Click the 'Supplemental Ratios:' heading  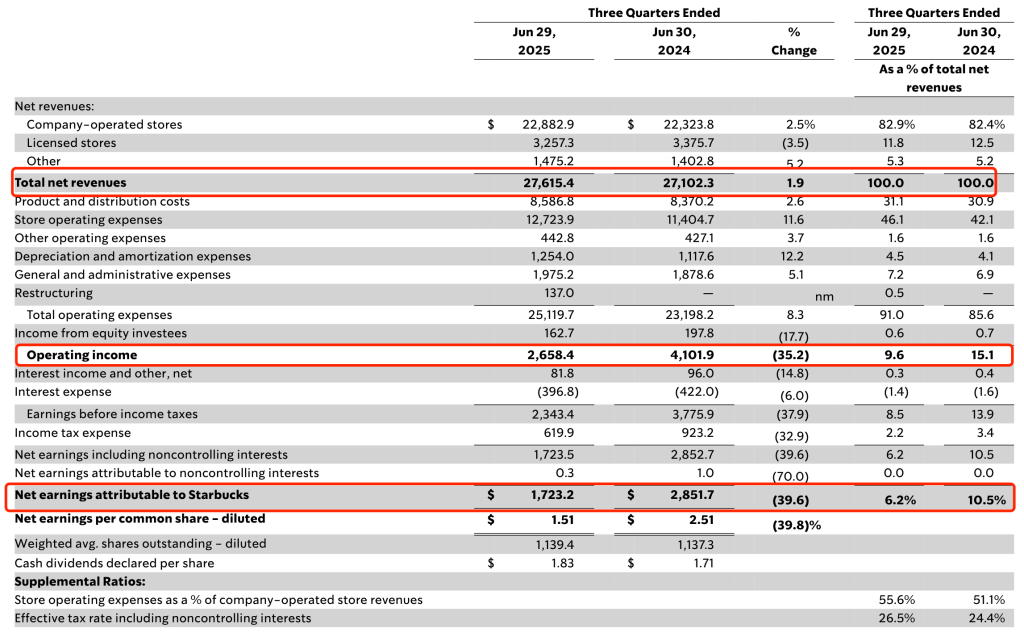80,581
